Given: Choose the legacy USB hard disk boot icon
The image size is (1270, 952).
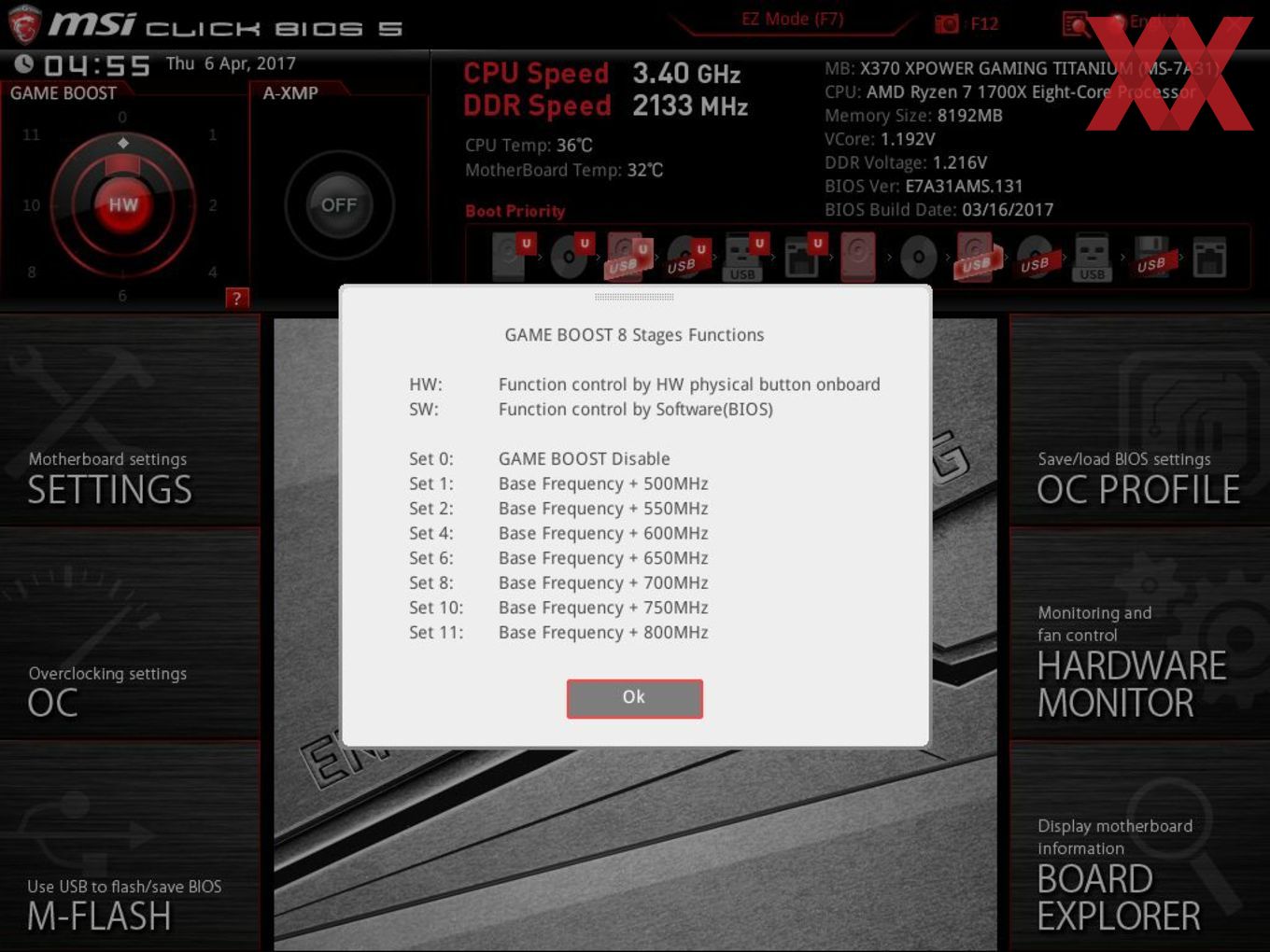Looking at the screenshot, I should click(977, 257).
